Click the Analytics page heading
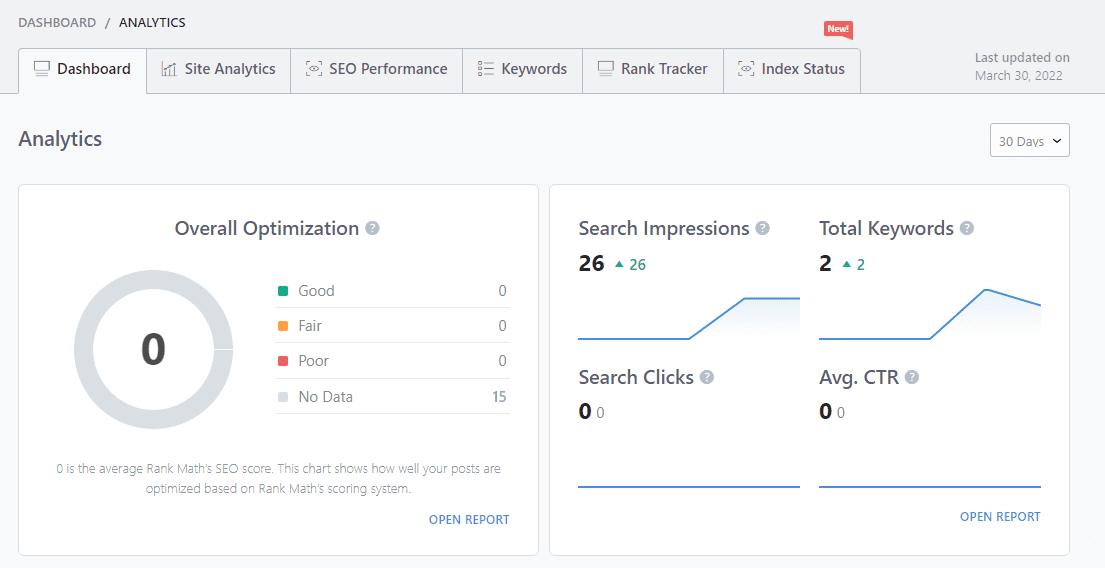The image size is (1105, 568). click(x=60, y=139)
